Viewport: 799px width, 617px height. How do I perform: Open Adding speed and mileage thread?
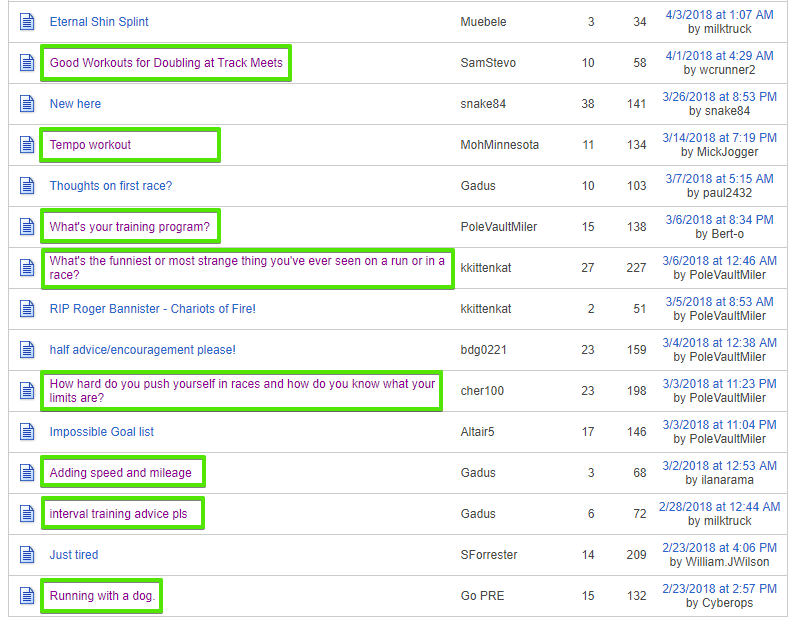(120, 473)
